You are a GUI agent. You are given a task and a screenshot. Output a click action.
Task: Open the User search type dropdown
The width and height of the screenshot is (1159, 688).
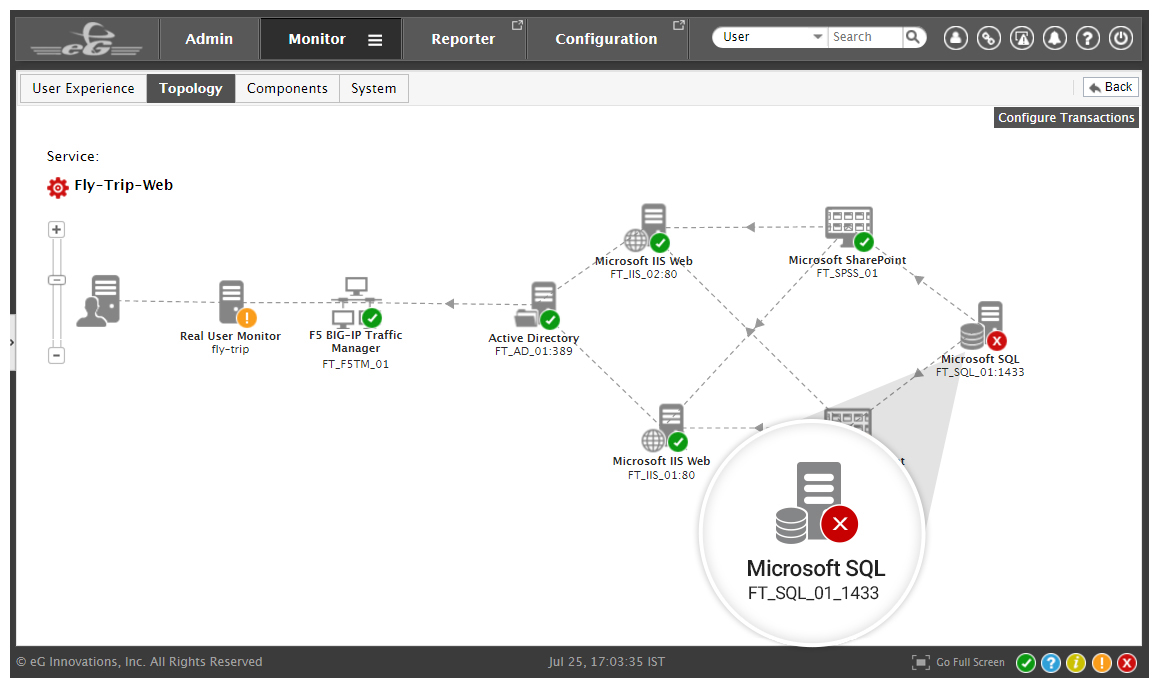click(769, 37)
